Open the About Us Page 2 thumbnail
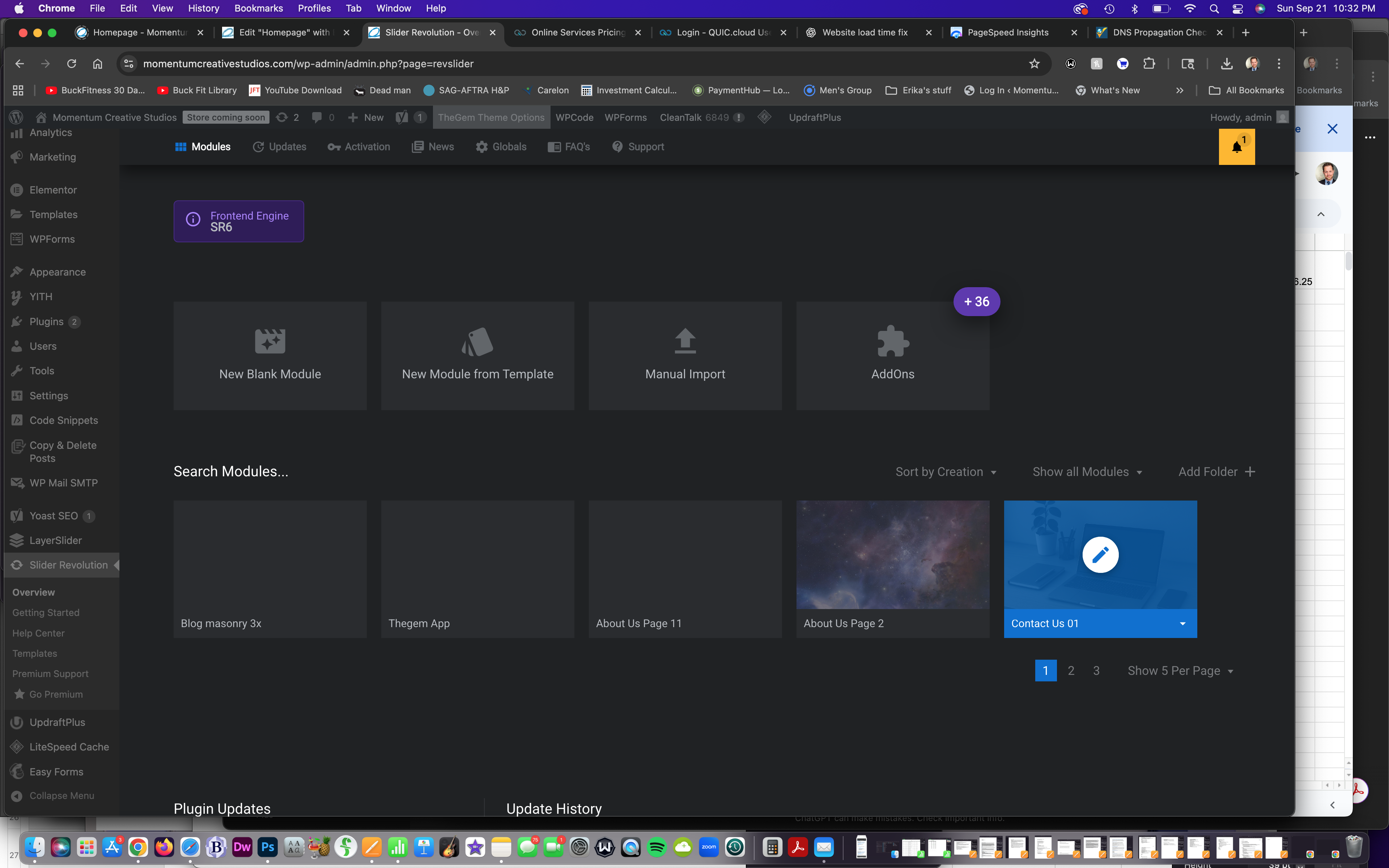1389x868 pixels. (x=892, y=554)
